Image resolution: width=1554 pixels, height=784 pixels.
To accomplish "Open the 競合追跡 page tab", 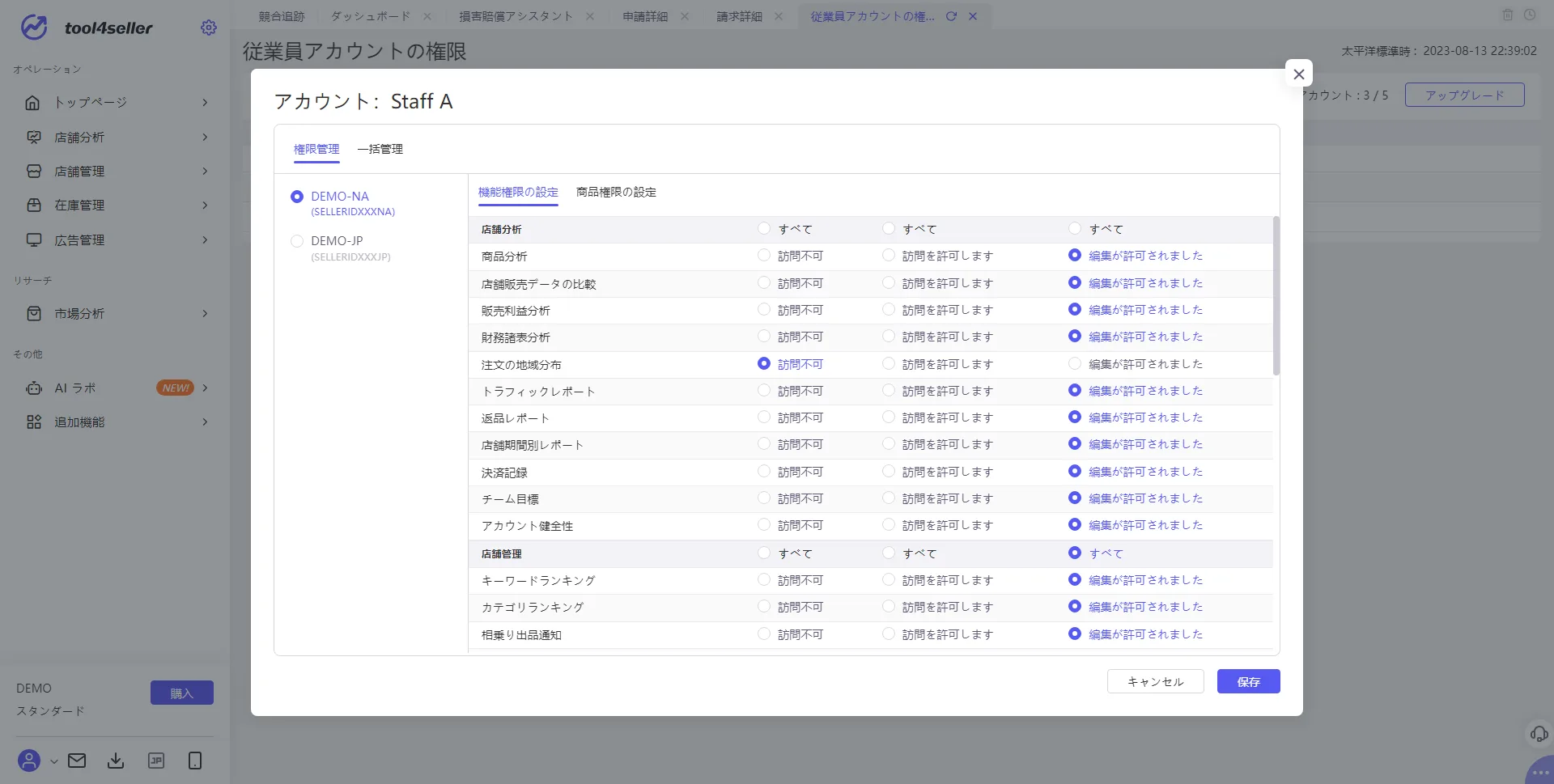I will [x=282, y=16].
